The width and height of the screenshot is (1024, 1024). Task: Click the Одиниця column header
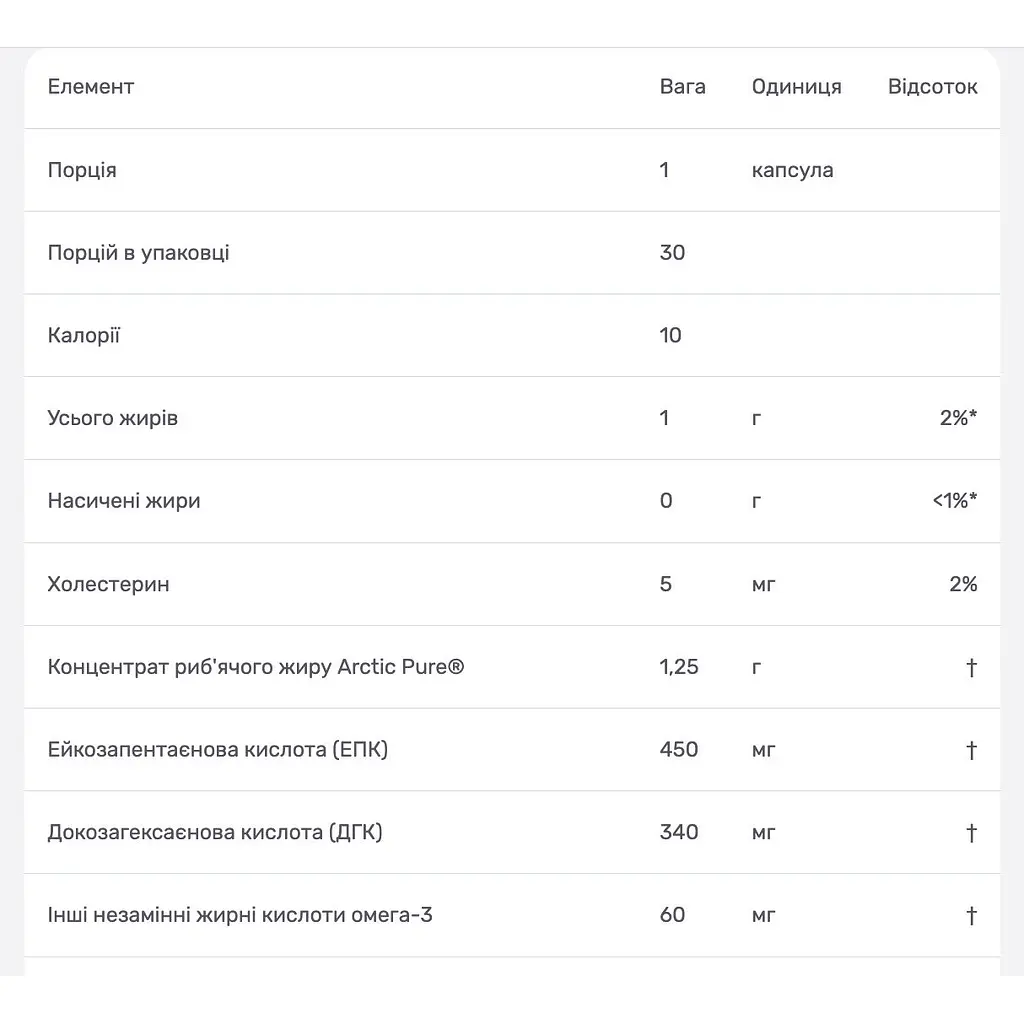796,87
